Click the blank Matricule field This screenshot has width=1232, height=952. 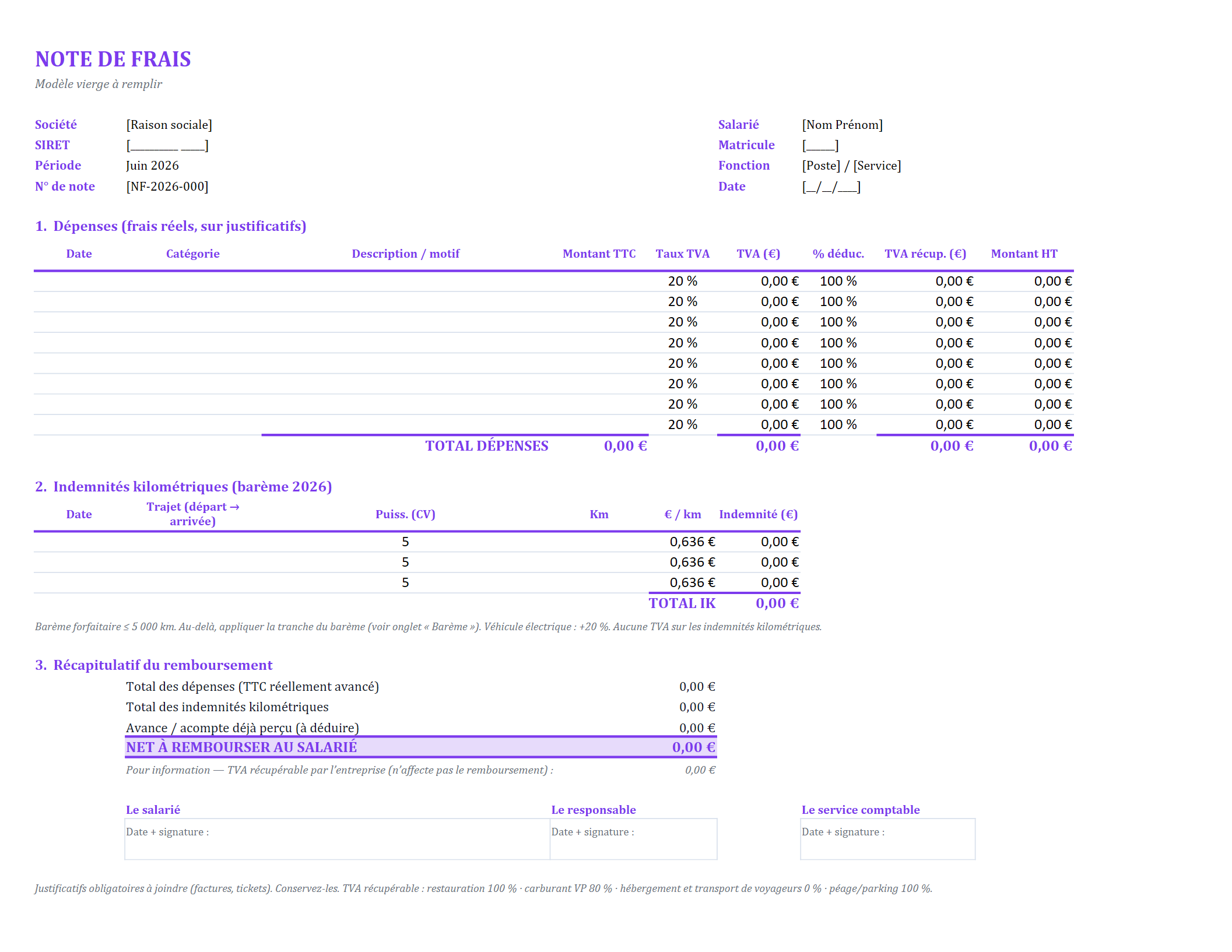(x=820, y=145)
